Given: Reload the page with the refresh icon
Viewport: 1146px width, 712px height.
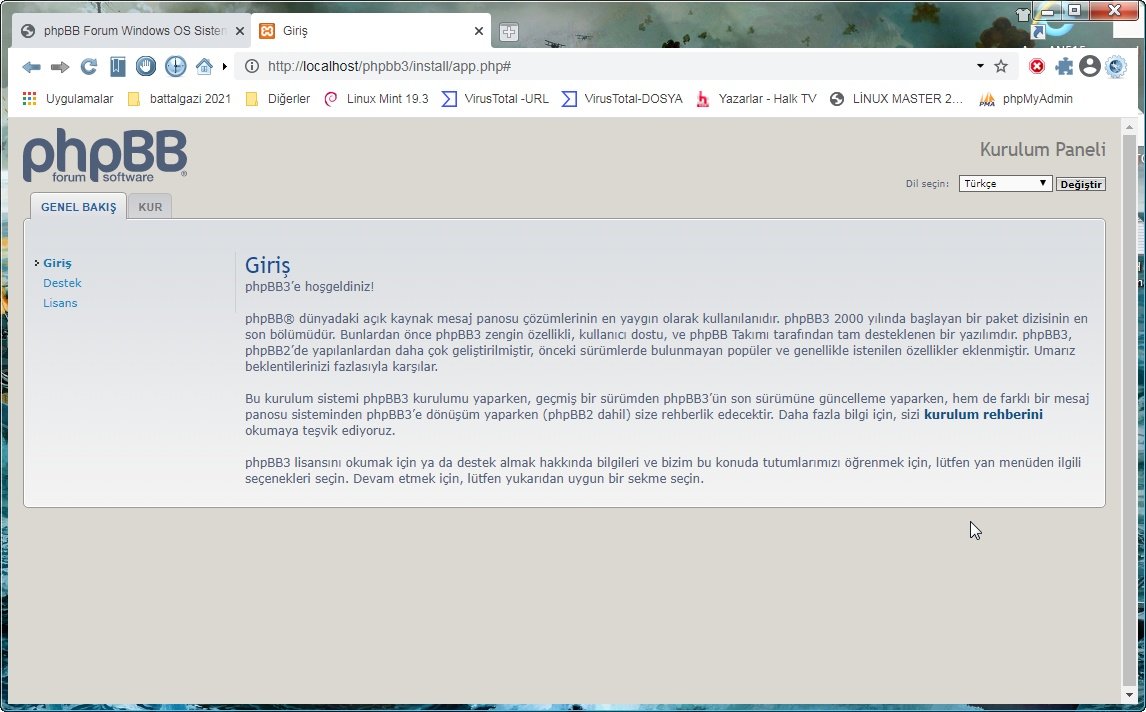Looking at the screenshot, I should point(88,67).
